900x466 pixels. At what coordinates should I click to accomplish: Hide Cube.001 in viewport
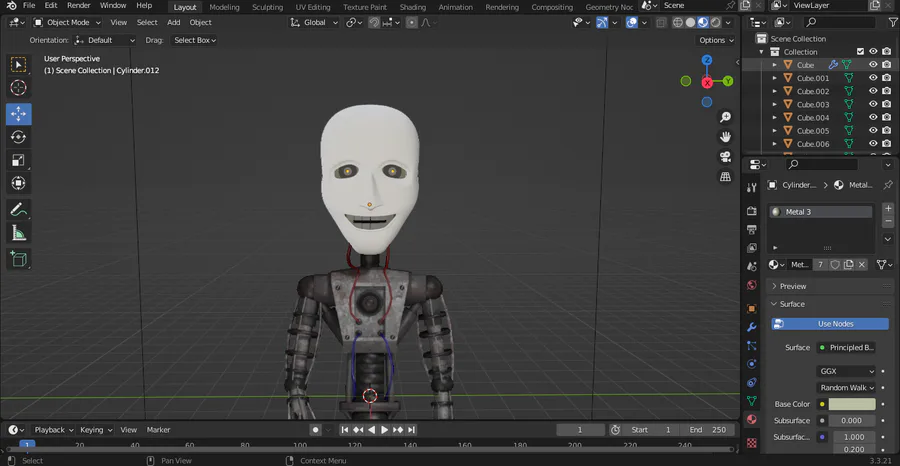pyautogui.click(x=873, y=78)
